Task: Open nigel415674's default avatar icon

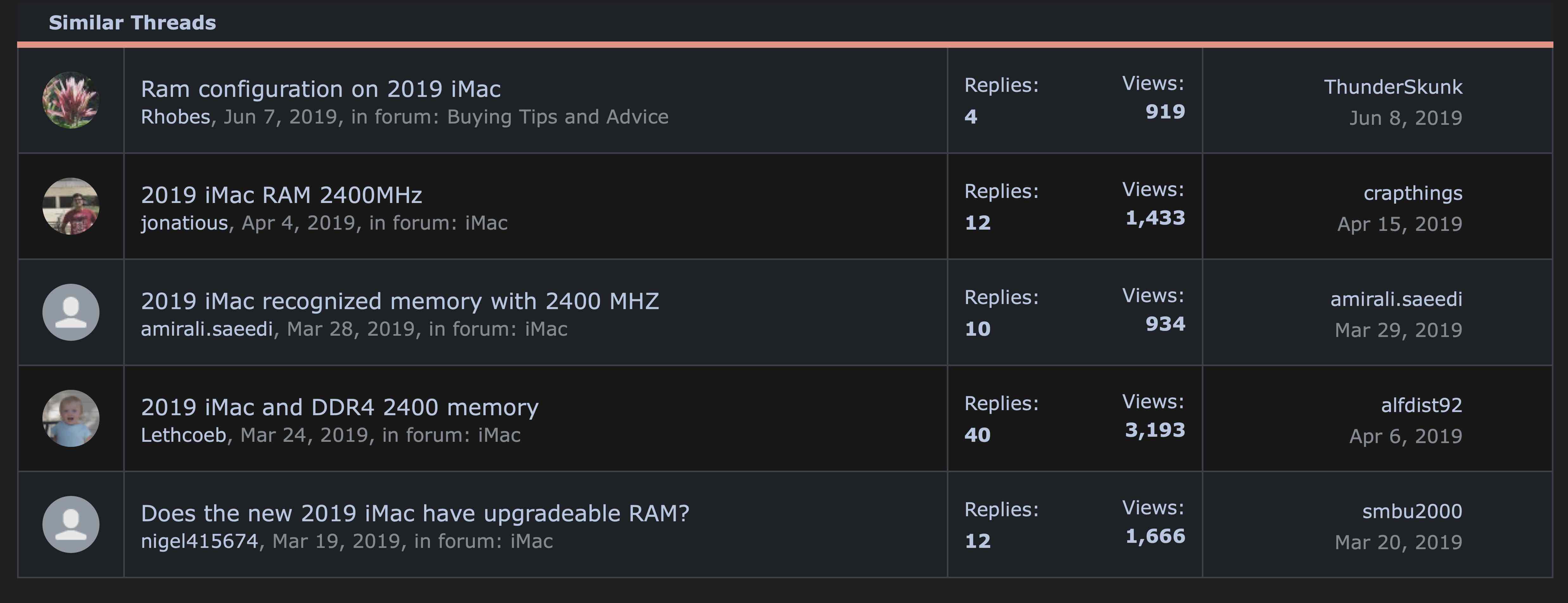Action: pyautogui.click(x=71, y=524)
